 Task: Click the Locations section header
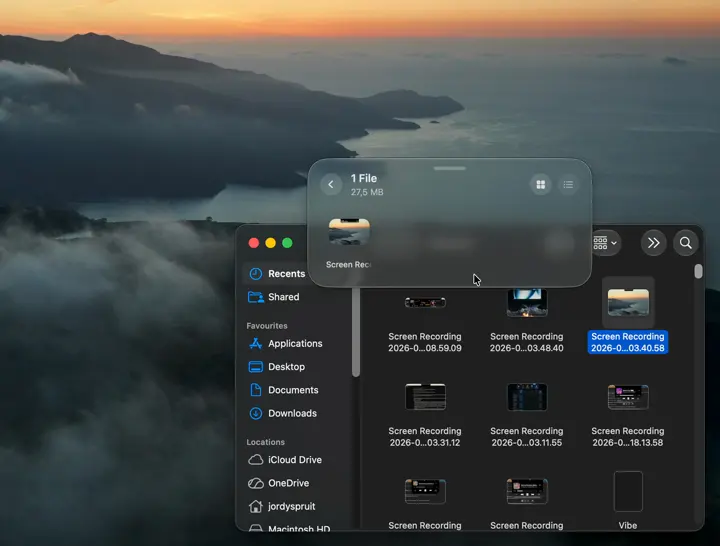click(x=265, y=442)
